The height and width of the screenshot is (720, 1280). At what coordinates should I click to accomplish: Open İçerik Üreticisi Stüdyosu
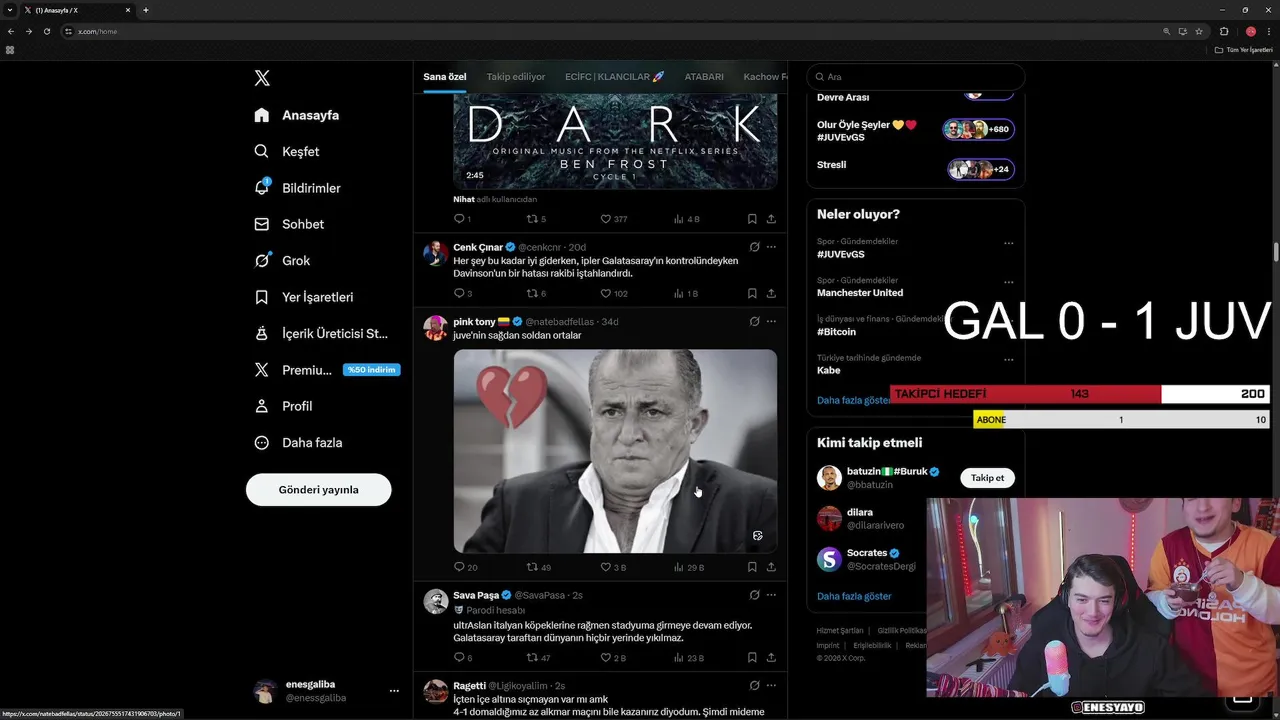320,333
